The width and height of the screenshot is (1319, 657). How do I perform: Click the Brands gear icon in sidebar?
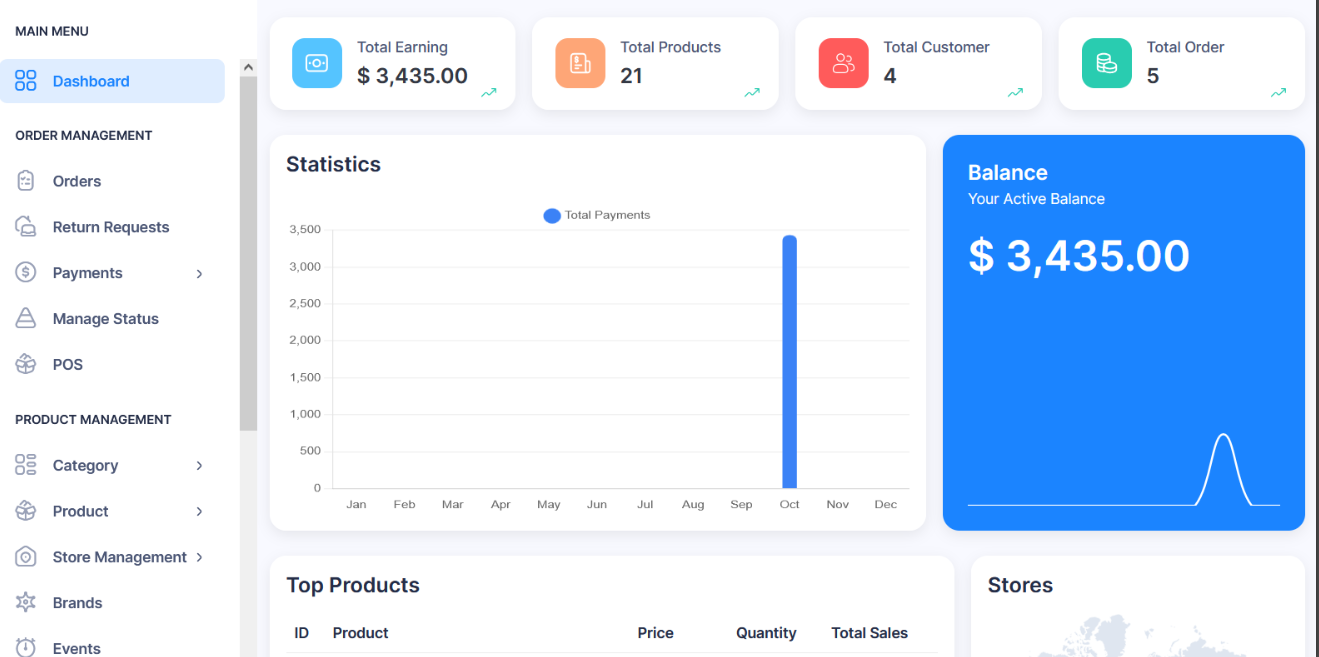click(x=25, y=602)
